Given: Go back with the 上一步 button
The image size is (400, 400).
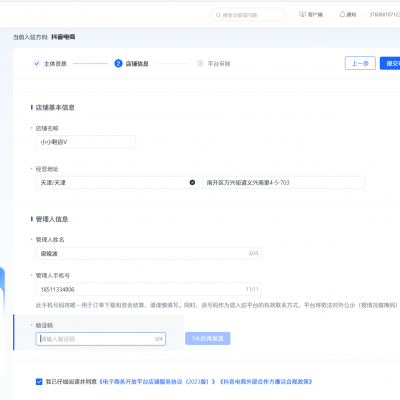Looking at the screenshot, I should click(360, 63).
